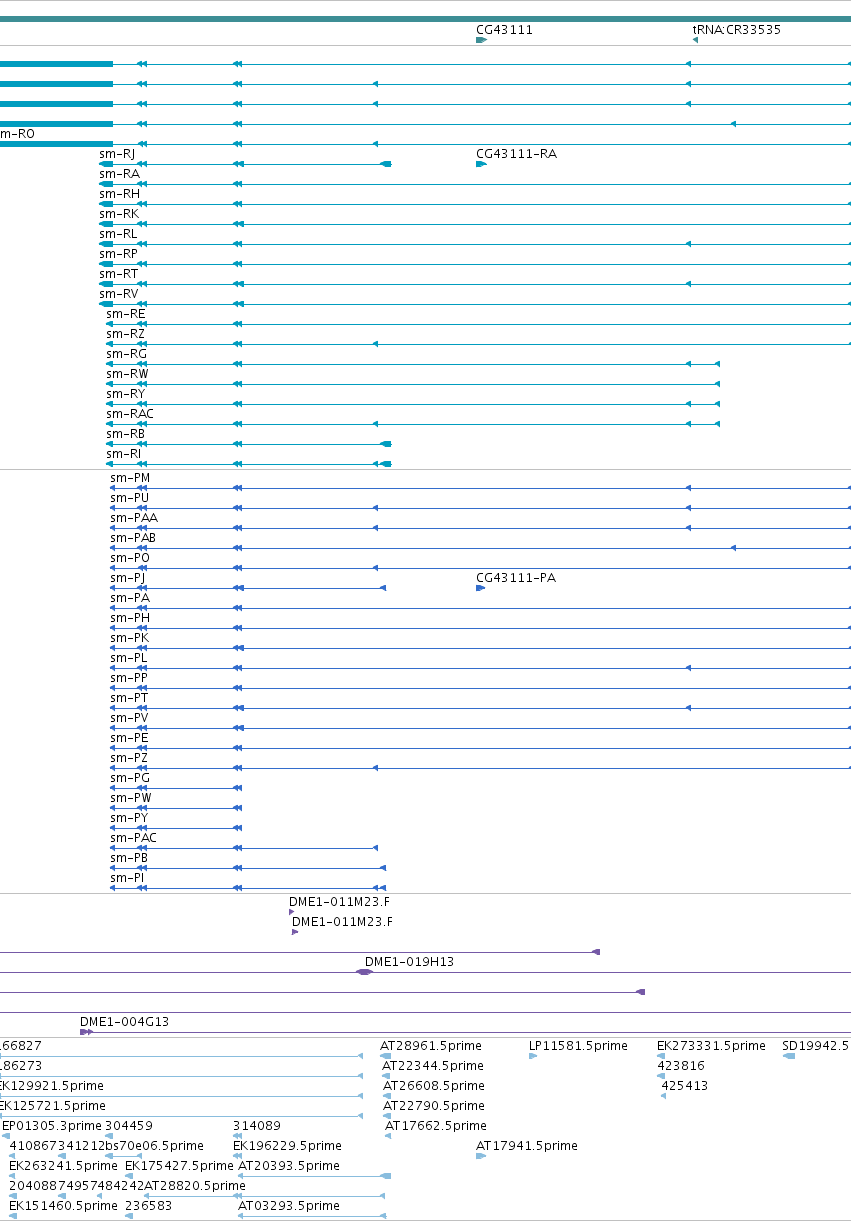The width and height of the screenshot is (851, 1221).
Task: Click the sm-PAB protein label
Action: (133, 538)
